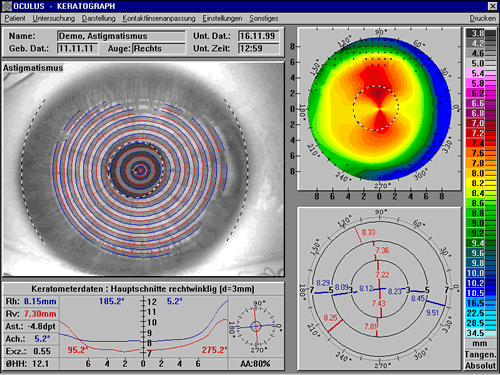The image size is (500, 375).
Task: Click the small axis compass diagram
Action: click(x=256, y=326)
